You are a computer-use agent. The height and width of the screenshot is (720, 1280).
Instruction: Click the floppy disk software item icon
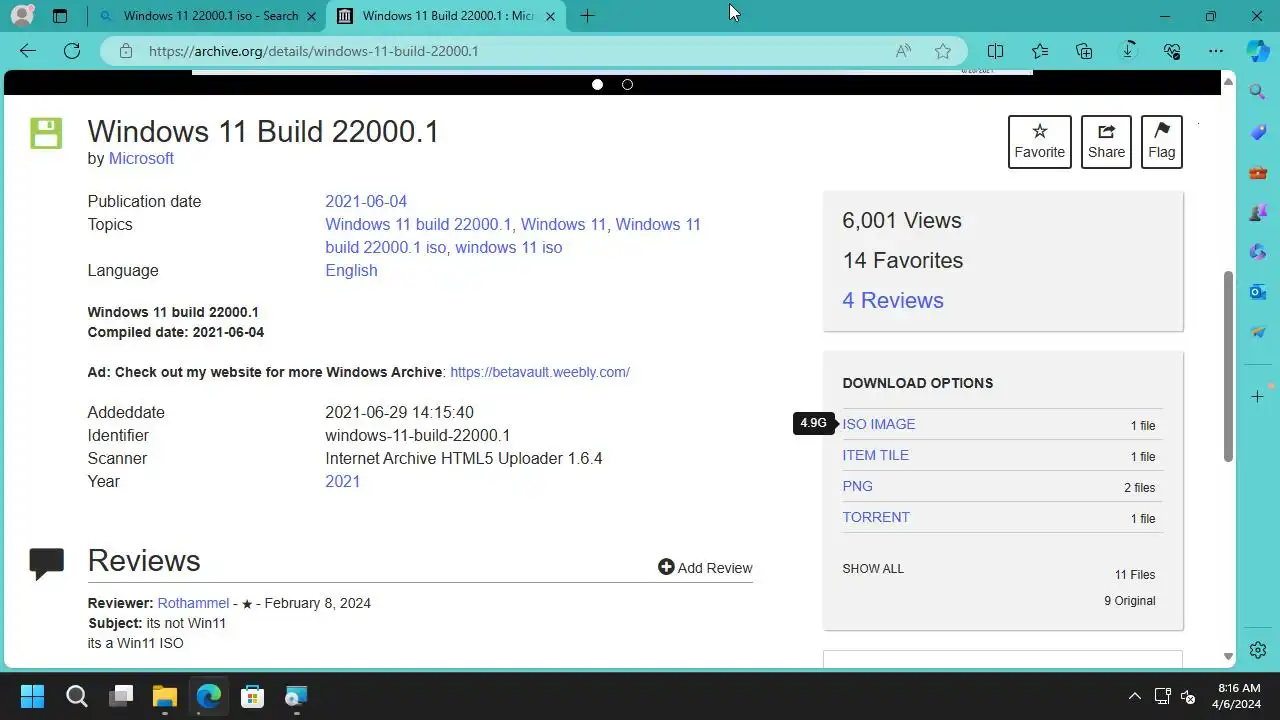click(x=46, y=133)
